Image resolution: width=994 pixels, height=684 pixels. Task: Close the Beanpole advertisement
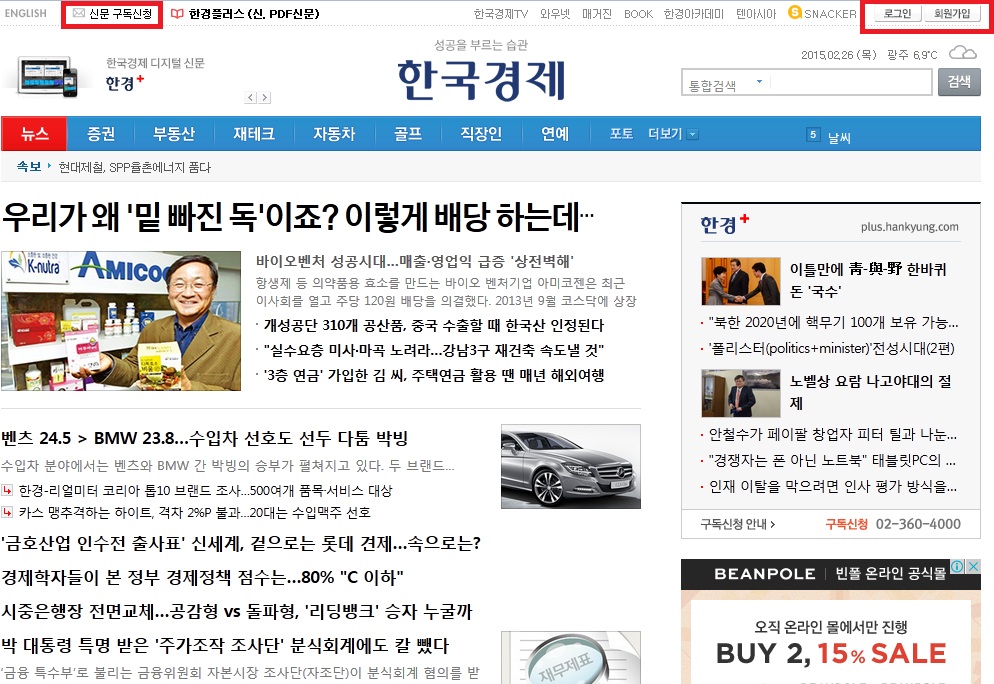pos(974,566)
